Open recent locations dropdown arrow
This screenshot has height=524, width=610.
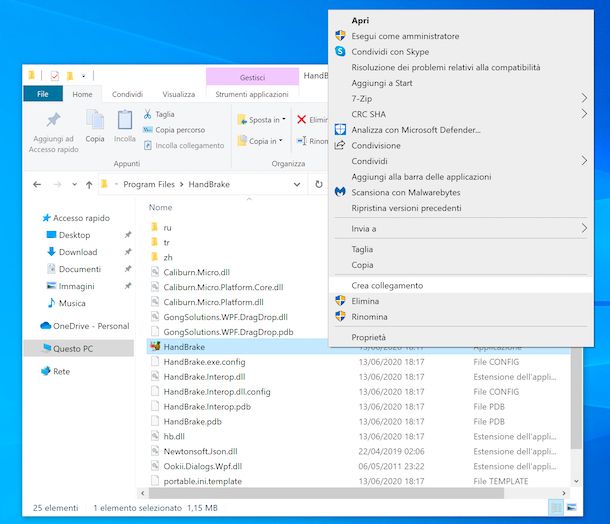pyautogui.click(x=74, y=184)
